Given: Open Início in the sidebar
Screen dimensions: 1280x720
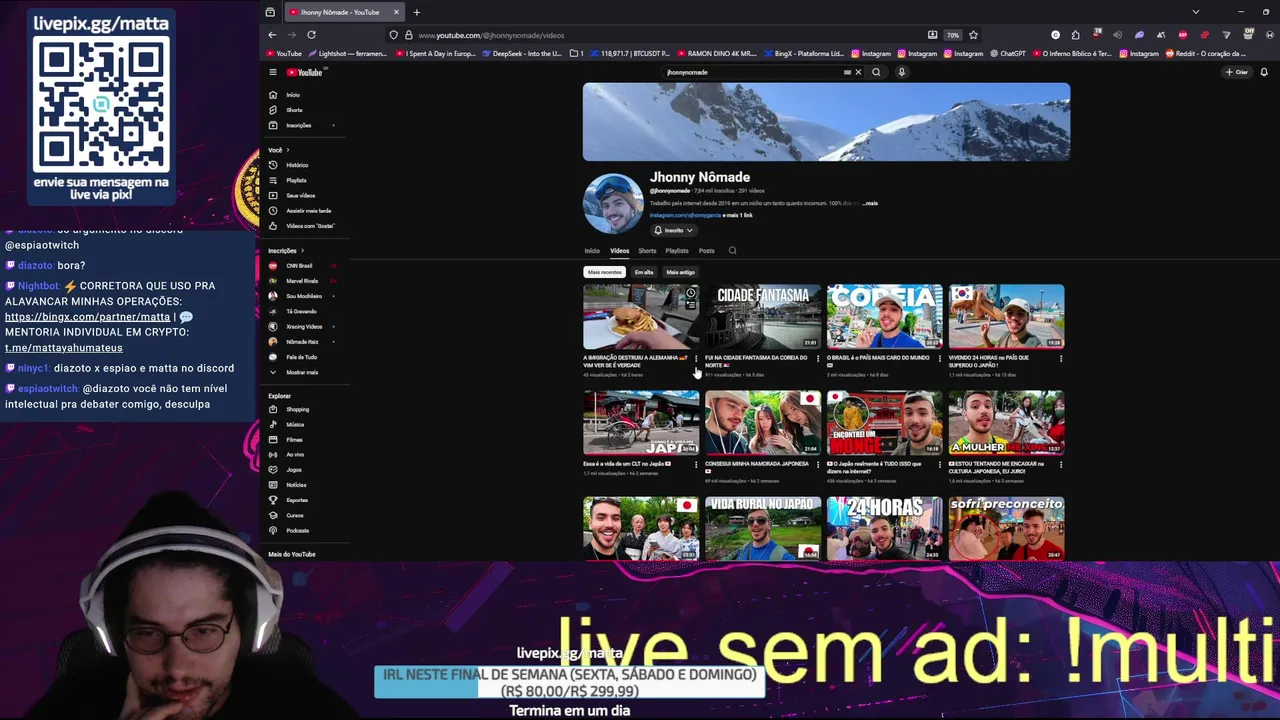Looking at the screenshot, I should click(x=292, y=95).
